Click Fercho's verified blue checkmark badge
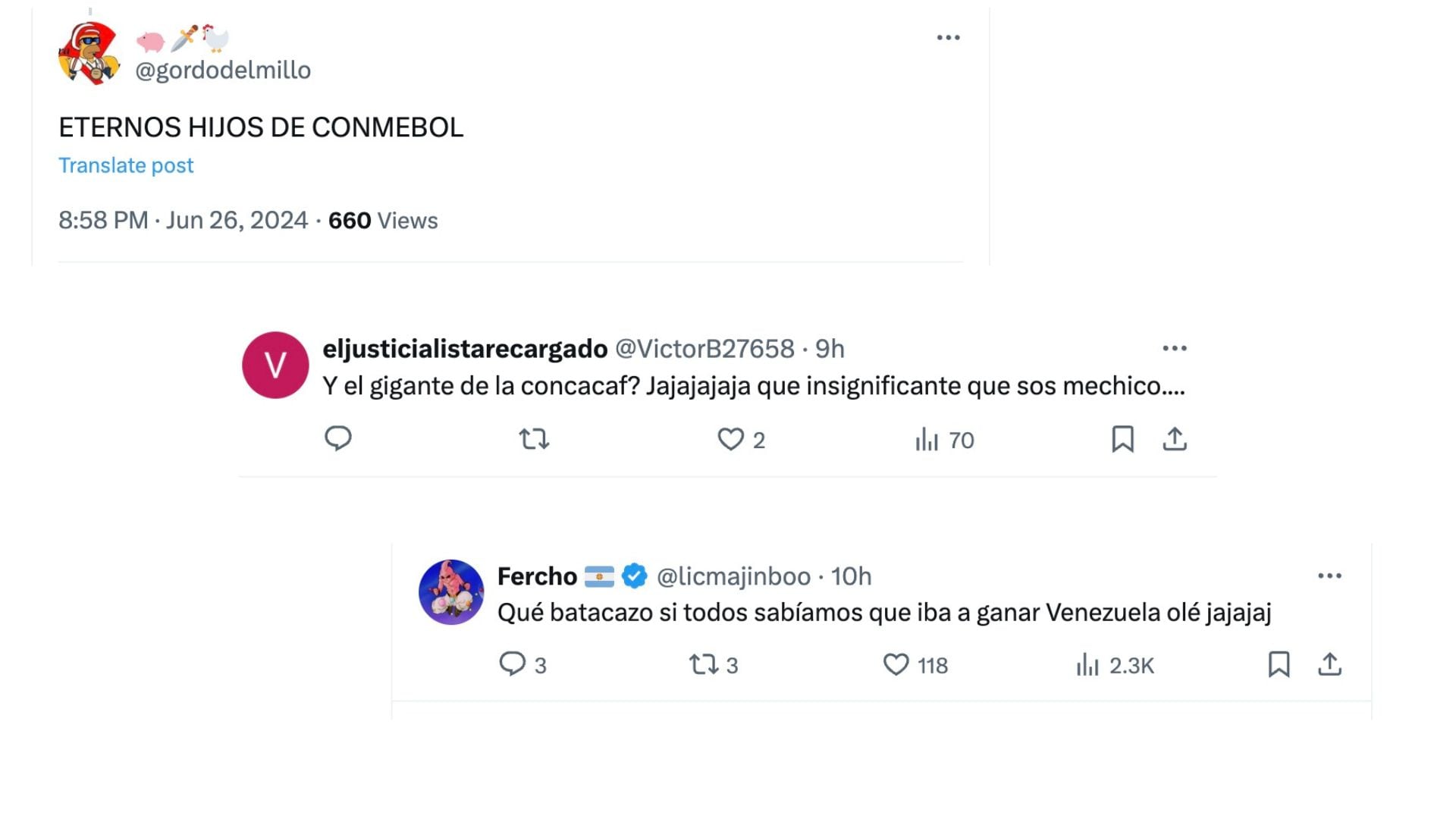Image resolution: width=1456 pixels, height=819 pixels. [x=633, y=576]
